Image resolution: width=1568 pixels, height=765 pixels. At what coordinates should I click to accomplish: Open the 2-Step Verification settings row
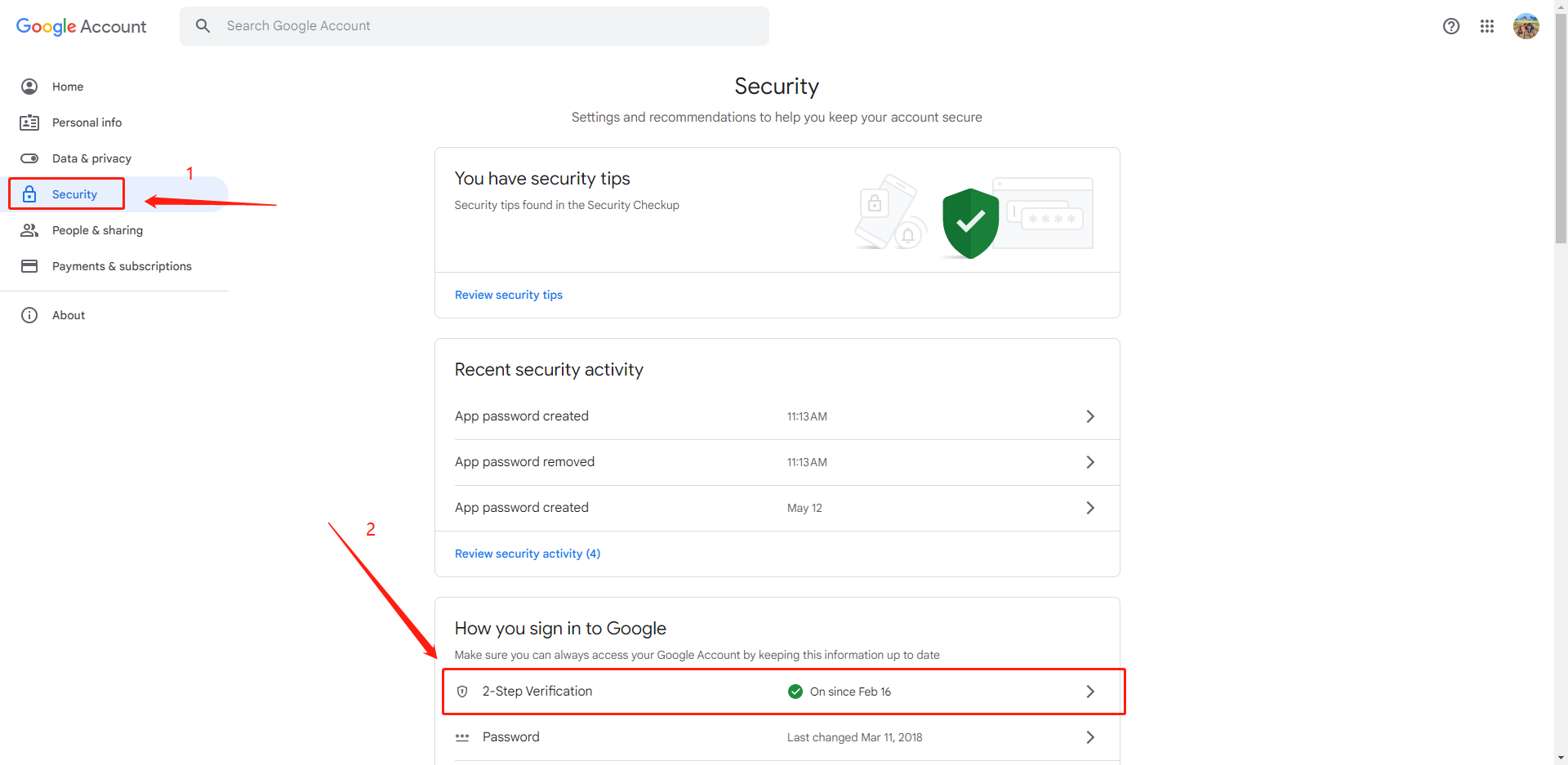tap(782, 692)
